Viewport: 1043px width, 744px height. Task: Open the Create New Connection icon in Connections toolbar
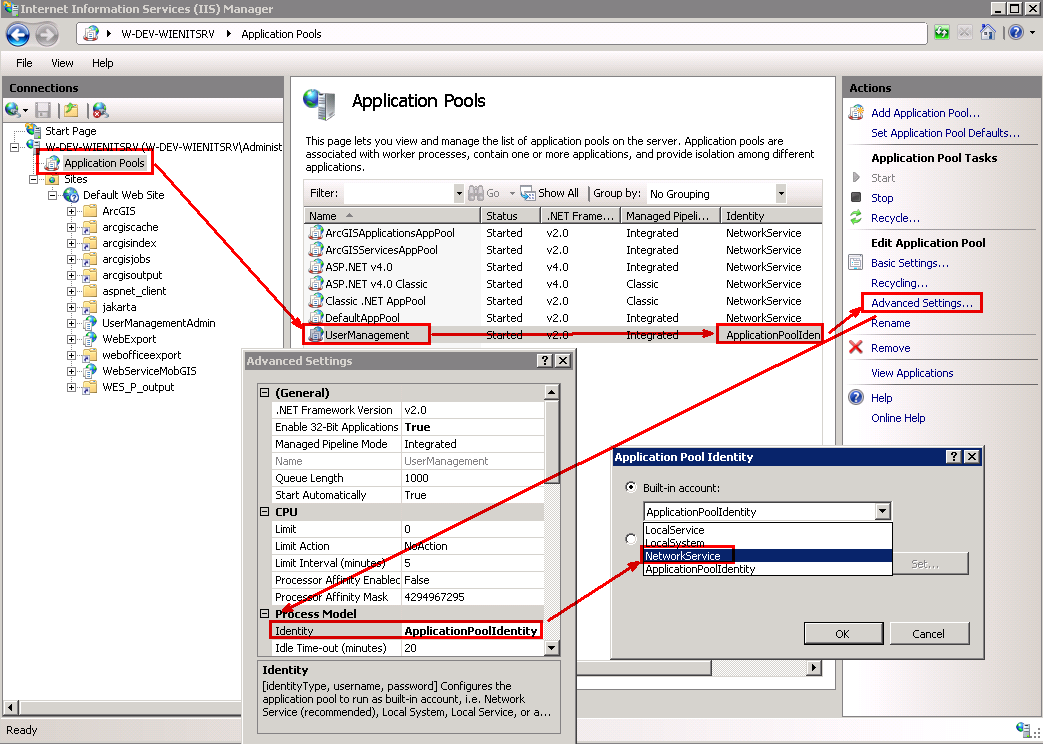coord(12,110)
